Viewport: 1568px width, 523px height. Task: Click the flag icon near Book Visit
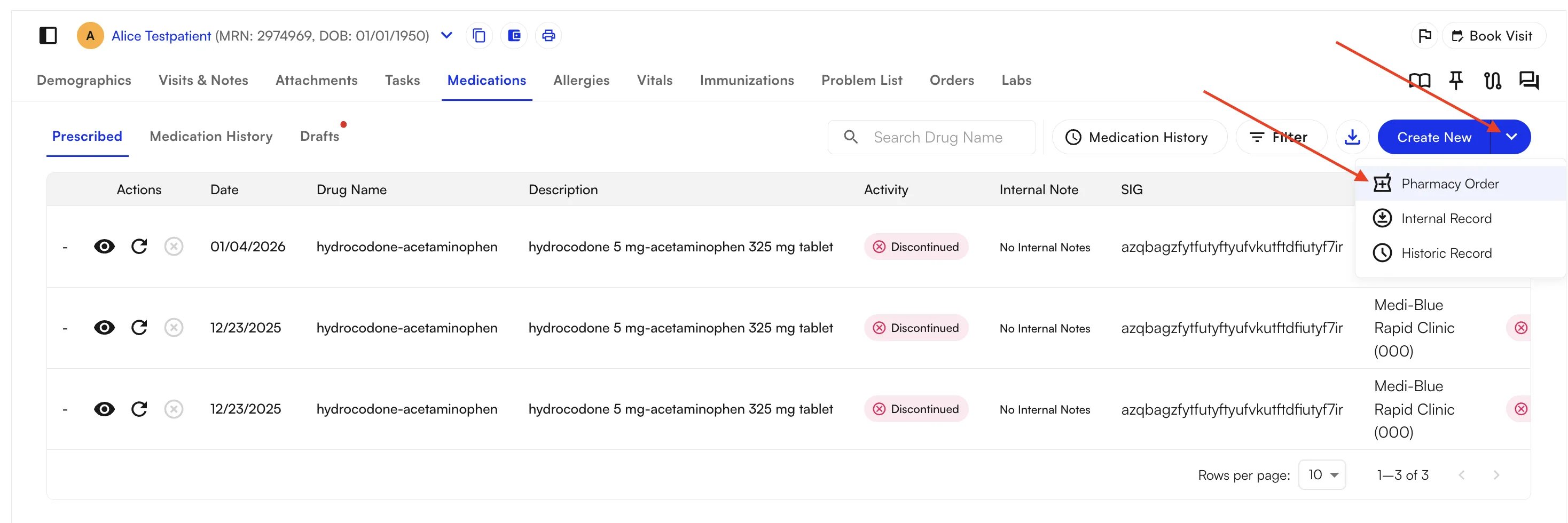[x=1424, y=36]
